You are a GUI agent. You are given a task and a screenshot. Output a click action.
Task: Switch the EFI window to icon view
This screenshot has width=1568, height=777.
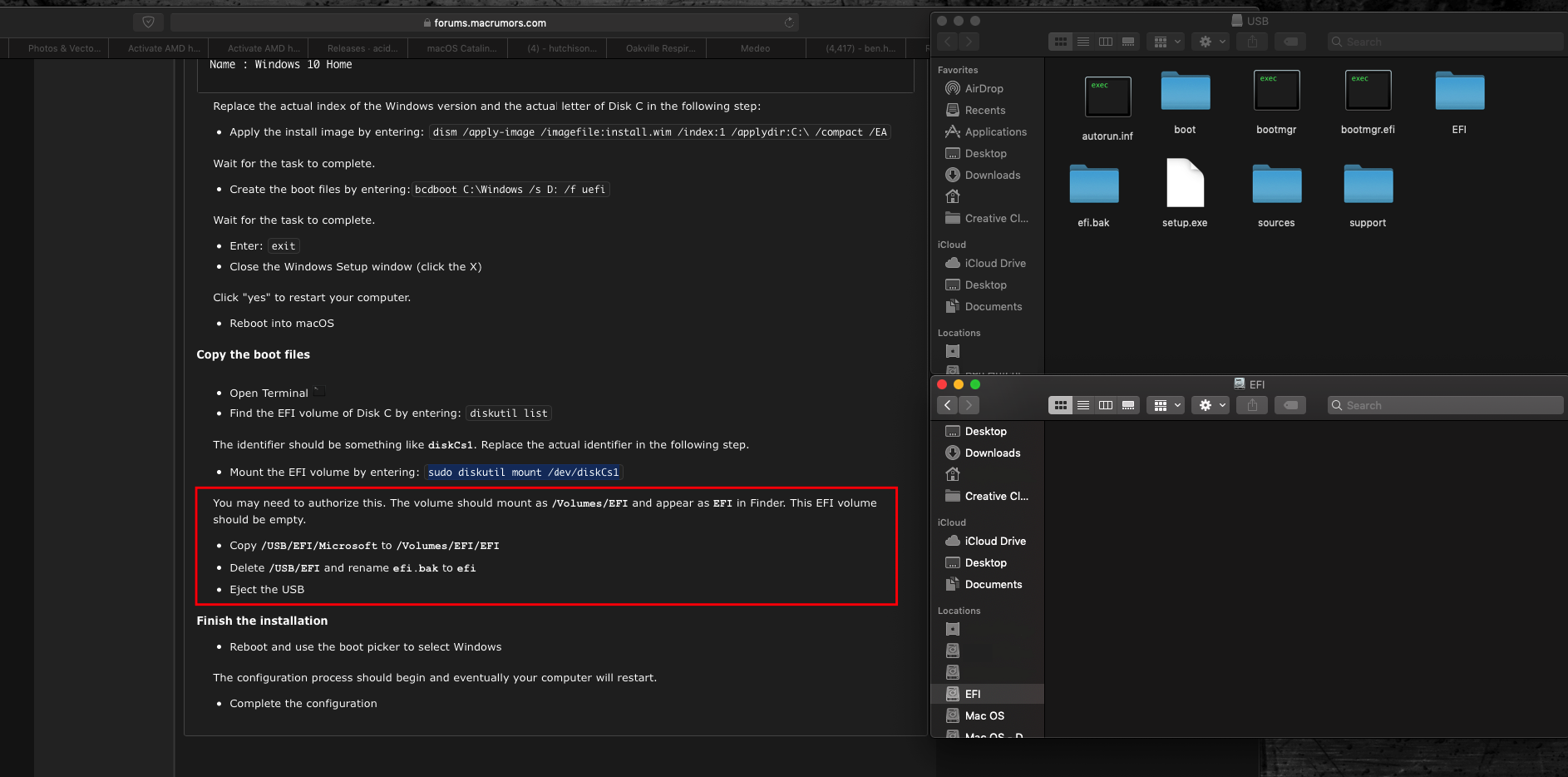tap(1061, 405)
